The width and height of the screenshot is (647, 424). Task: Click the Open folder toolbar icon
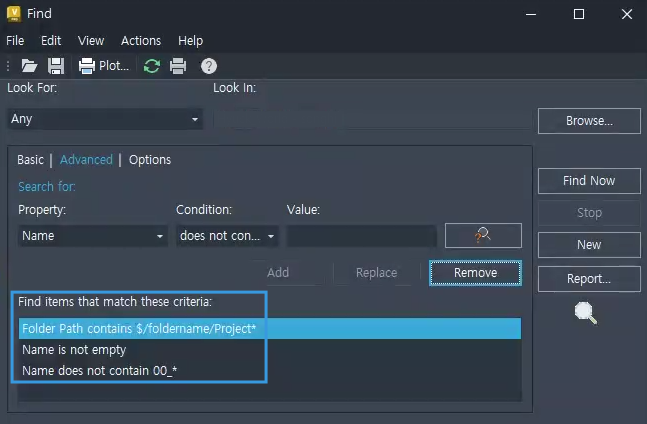click(29, 66)
